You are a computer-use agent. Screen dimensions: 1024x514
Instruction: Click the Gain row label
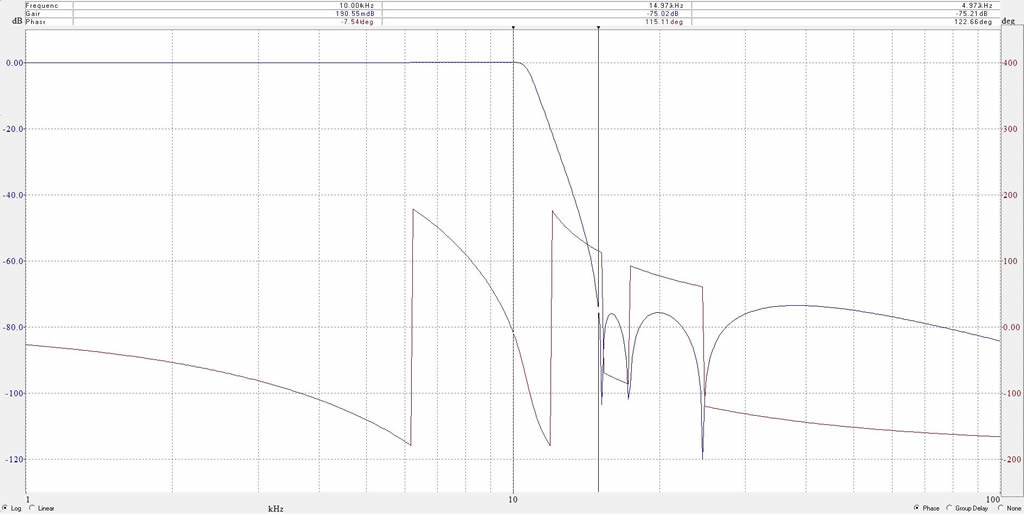coord(33,13)
